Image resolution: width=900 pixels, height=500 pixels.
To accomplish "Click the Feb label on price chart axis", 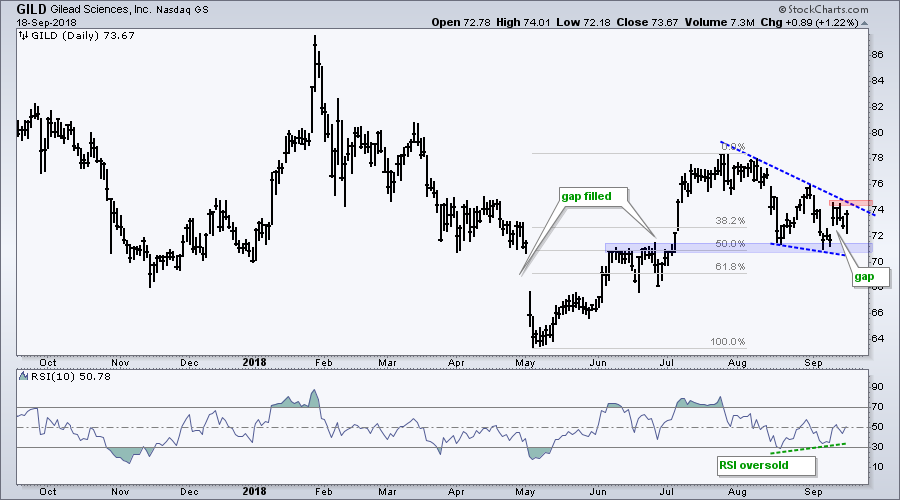I will [x=324, y=363].
